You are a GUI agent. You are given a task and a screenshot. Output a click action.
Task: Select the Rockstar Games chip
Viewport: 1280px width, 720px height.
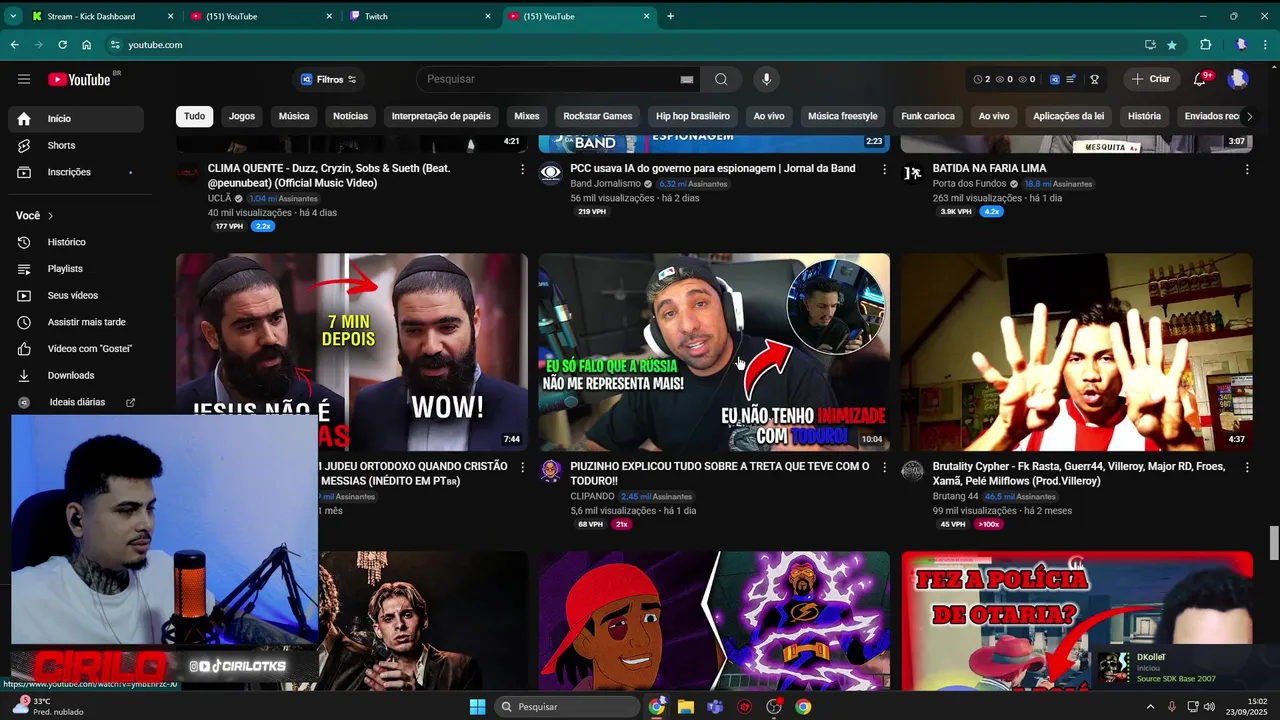click(598, 116)
